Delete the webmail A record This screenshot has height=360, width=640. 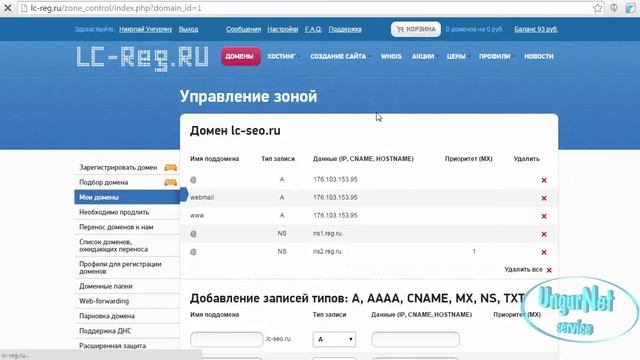click(x=544, y=198)
